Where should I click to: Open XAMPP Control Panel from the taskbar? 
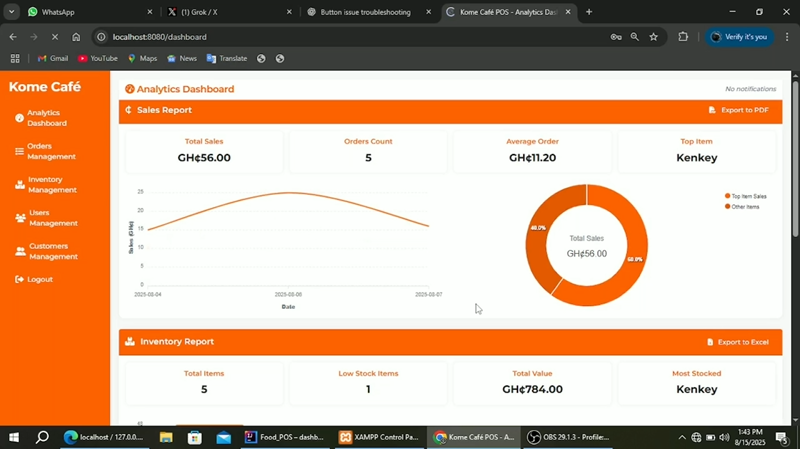point(379,437)
